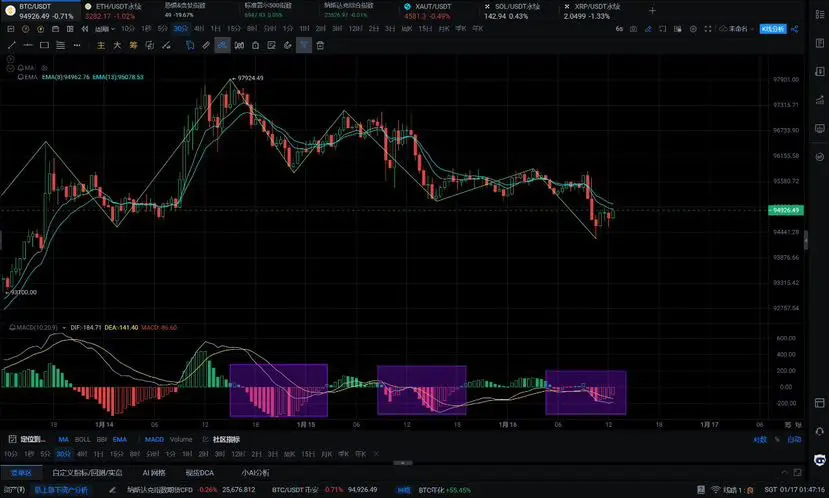The width and height of the screenshot is (829, 498).
Task: Click the rewind double-arrow icon
Action: (x=85, y=29)
